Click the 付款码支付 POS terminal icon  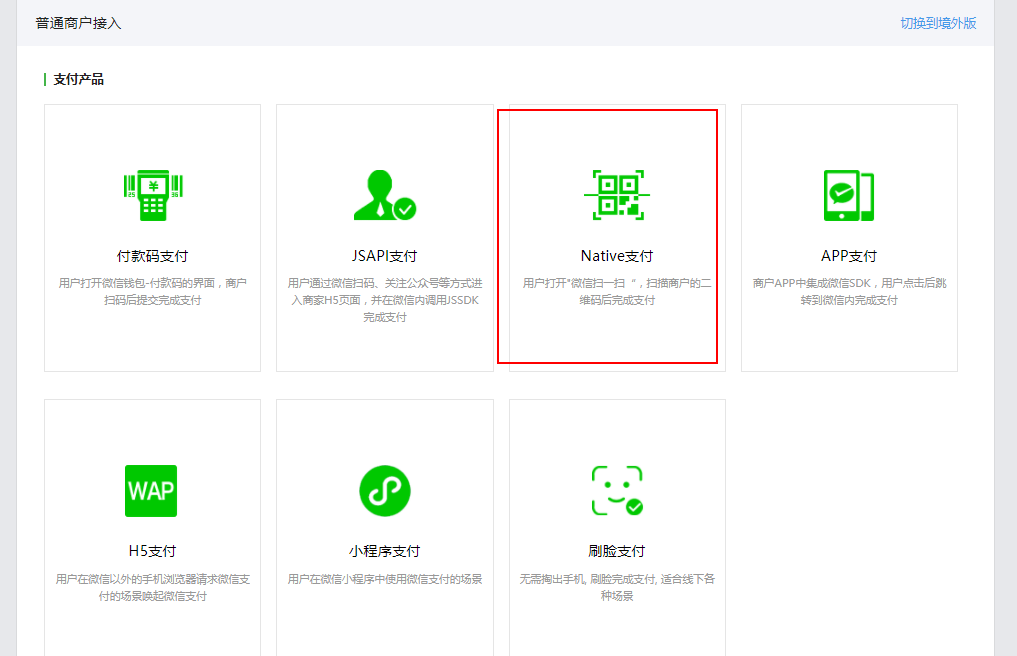click(151, 193)
